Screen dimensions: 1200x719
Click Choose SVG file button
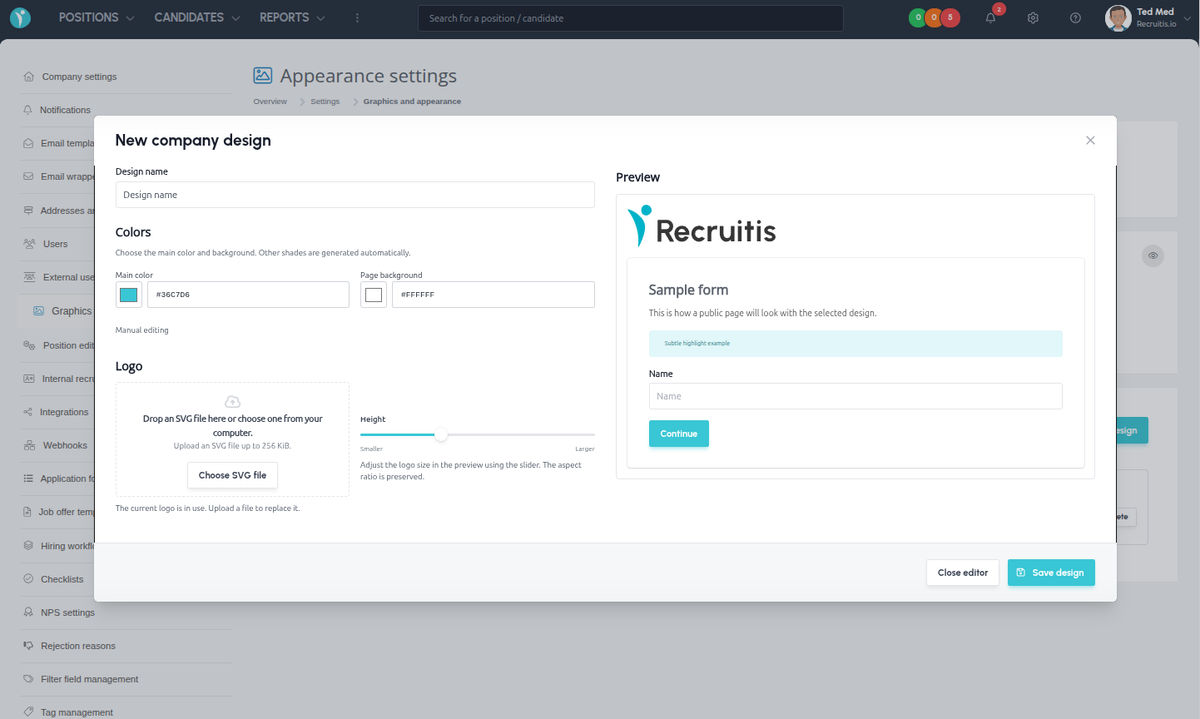(232, 475)
